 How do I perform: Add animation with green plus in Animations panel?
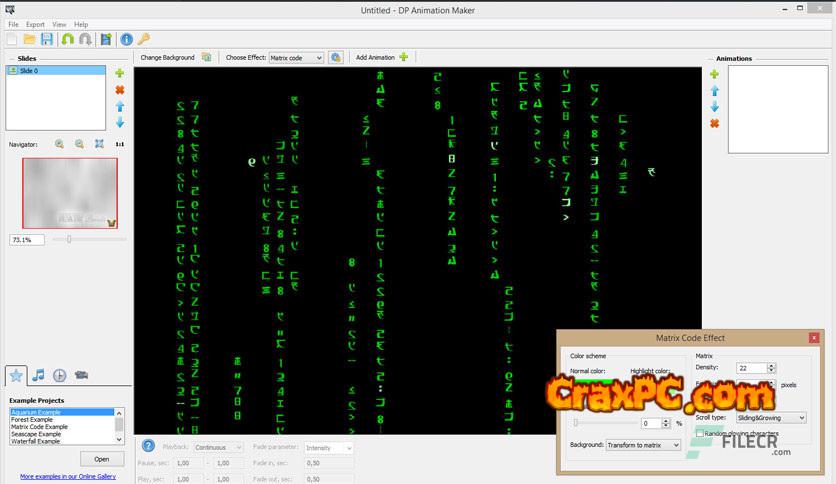(714, 74)
